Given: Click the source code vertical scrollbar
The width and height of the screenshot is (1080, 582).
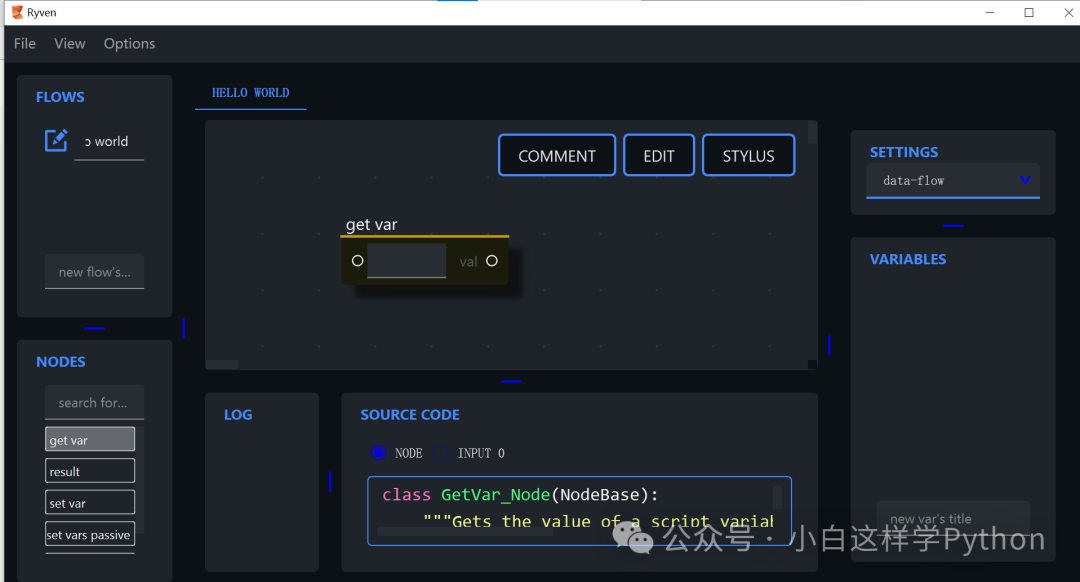Looking at the screenshot, I should point(777,497).
